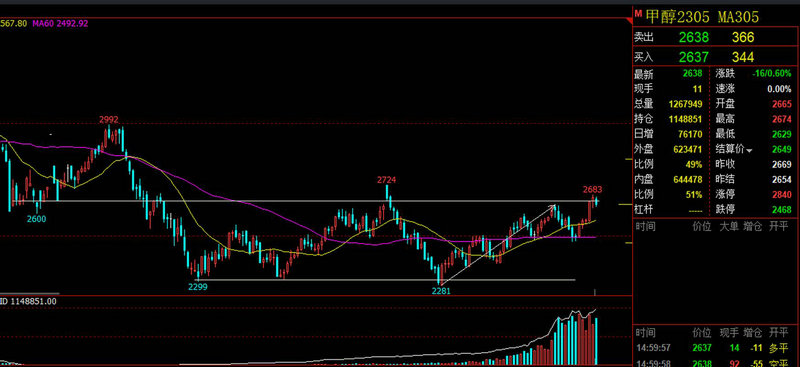Click the 2600 low label on chart
The image size is (800, 367).
[x=37, y=218]
